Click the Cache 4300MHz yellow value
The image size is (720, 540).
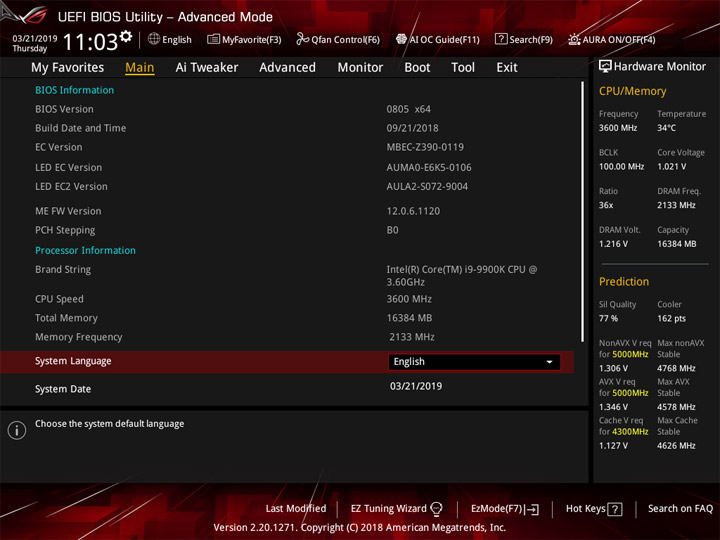click(630, 432)
